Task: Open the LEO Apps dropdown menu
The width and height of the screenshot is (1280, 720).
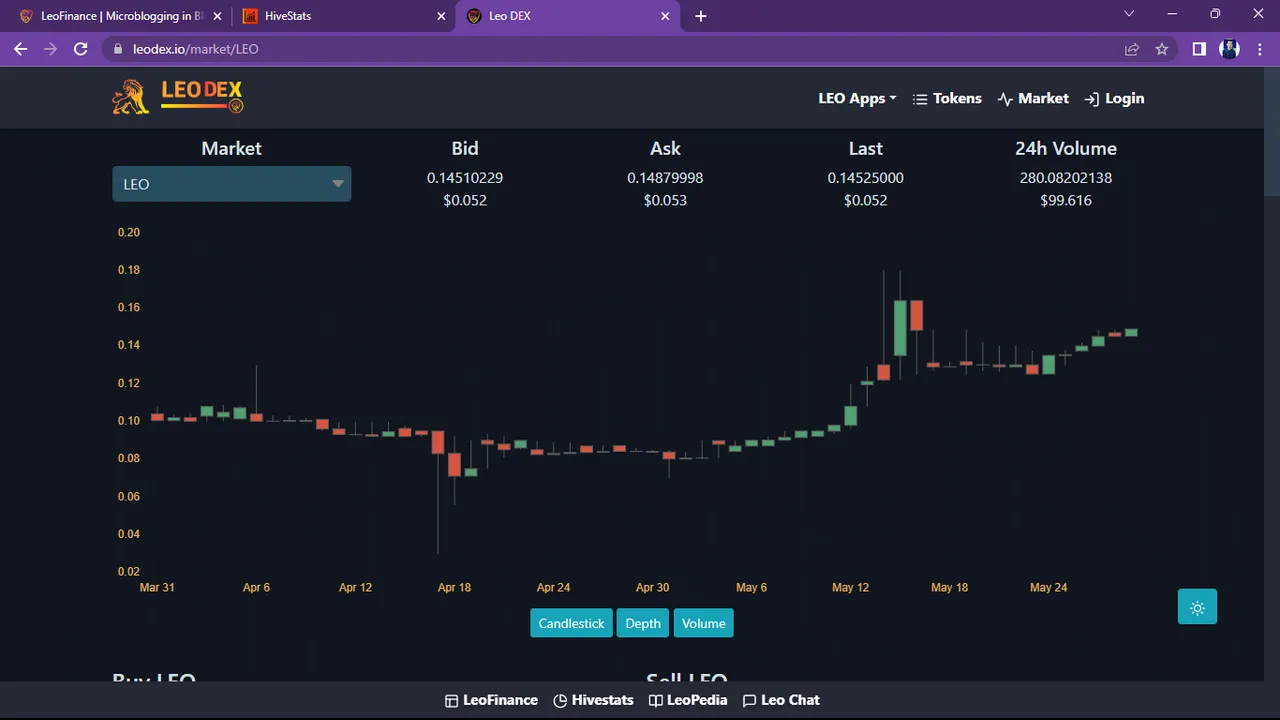Action: pos(857,98)
